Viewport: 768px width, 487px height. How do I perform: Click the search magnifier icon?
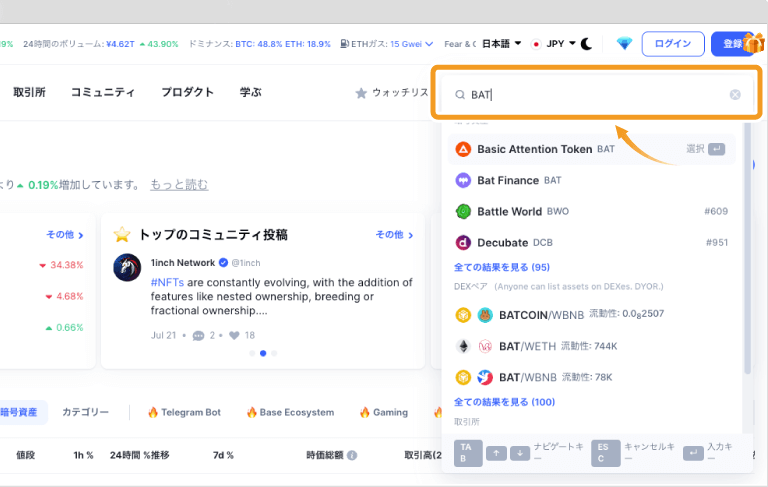pyautogui.click(x=459, y=95)
